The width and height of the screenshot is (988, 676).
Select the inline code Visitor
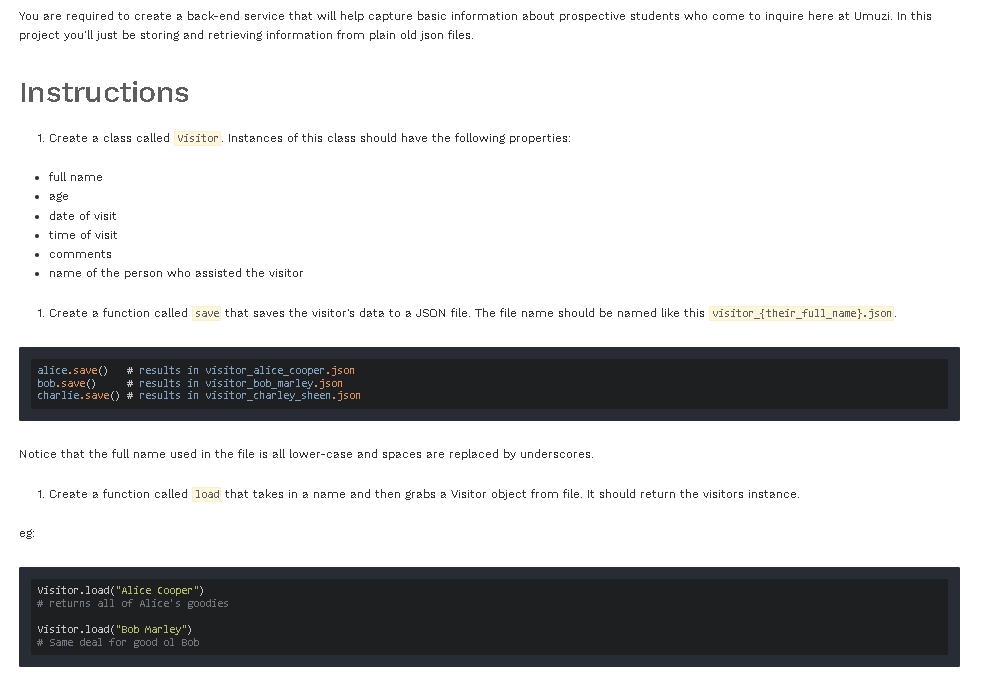pos(197,137)
